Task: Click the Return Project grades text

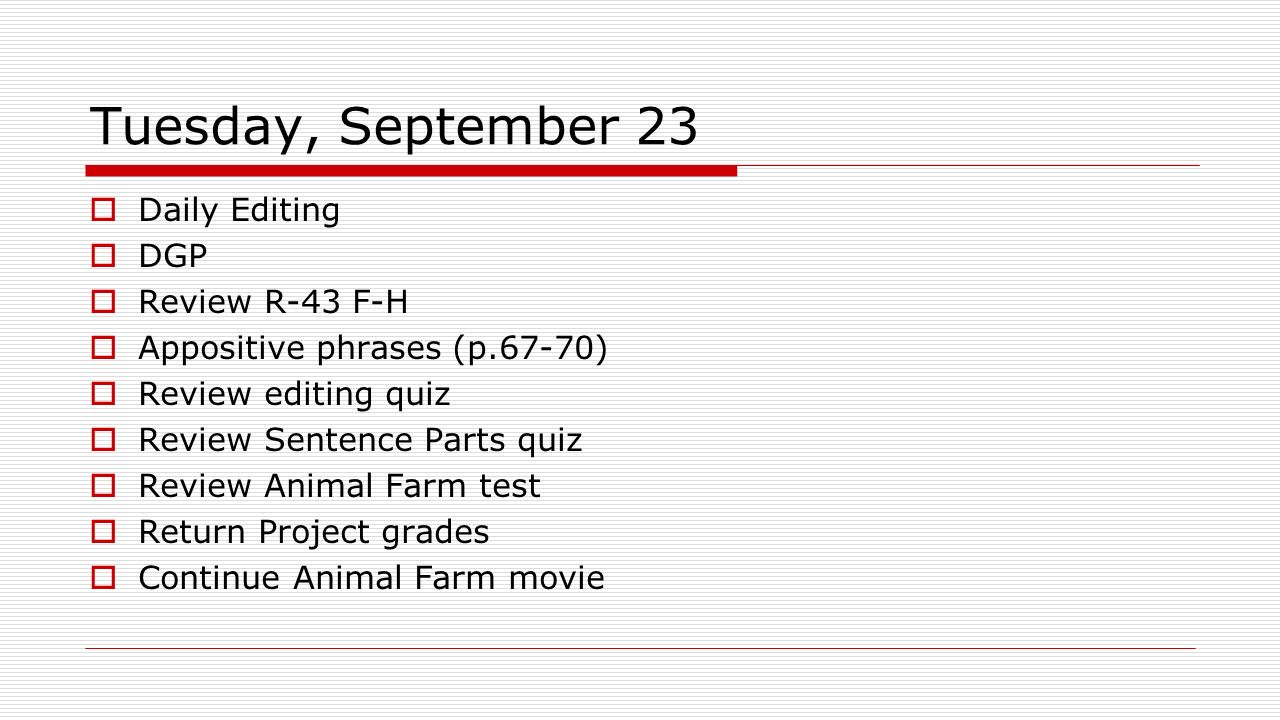Action: click(x=314, y=533)
